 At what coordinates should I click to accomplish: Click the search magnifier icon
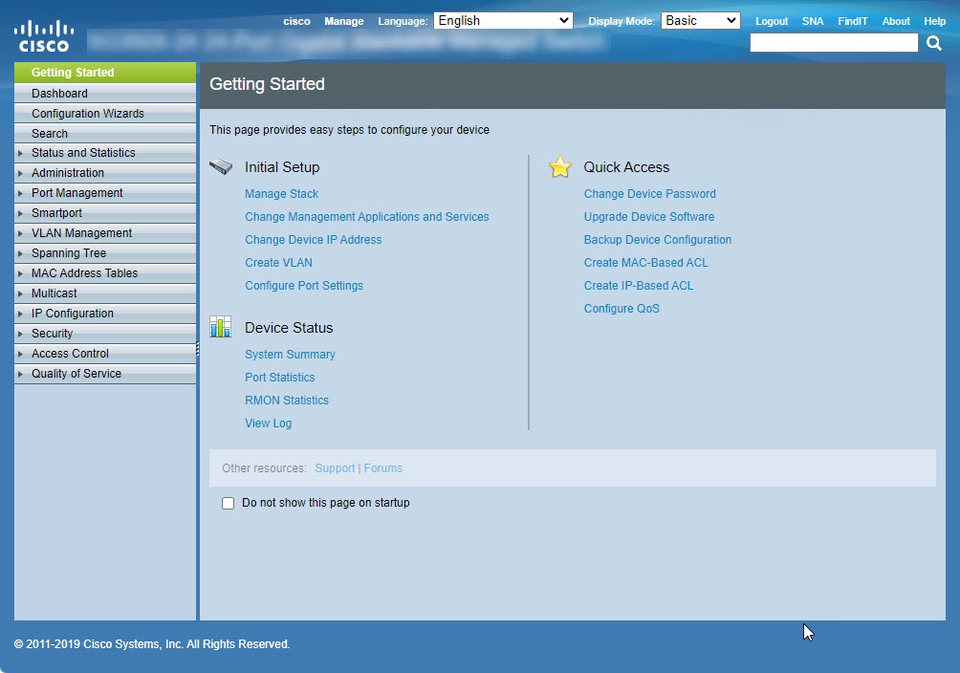coord(934,43)
